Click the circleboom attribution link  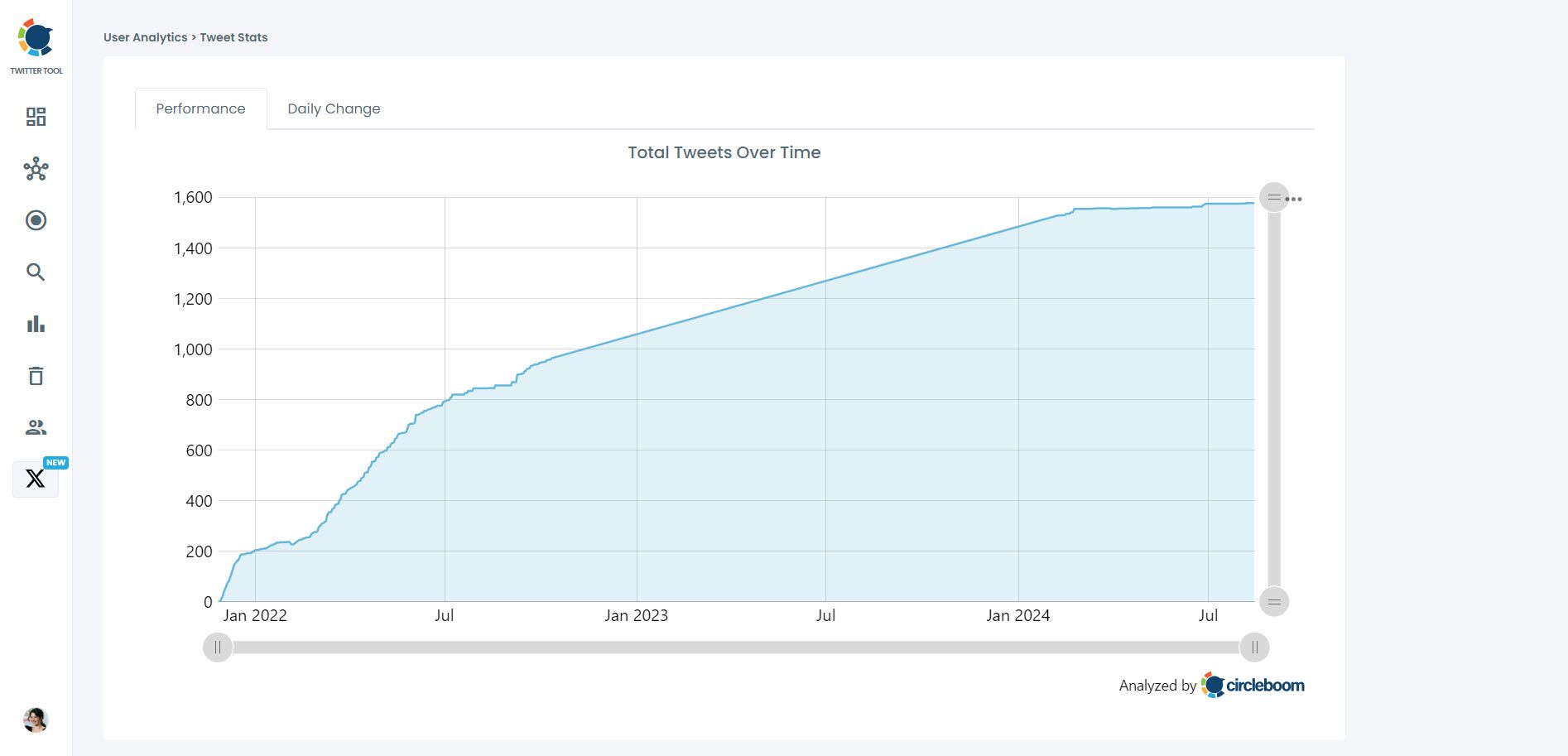(1254, 685)
